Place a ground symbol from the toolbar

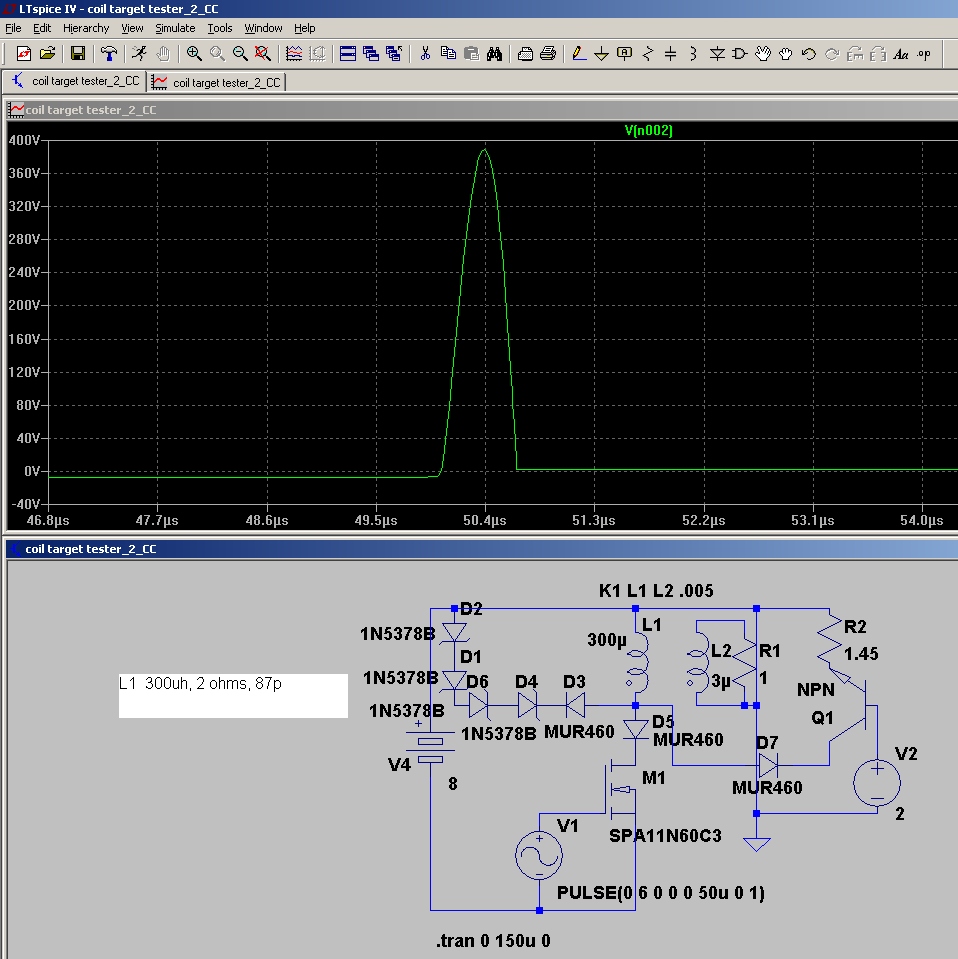[x=601, y=54]
